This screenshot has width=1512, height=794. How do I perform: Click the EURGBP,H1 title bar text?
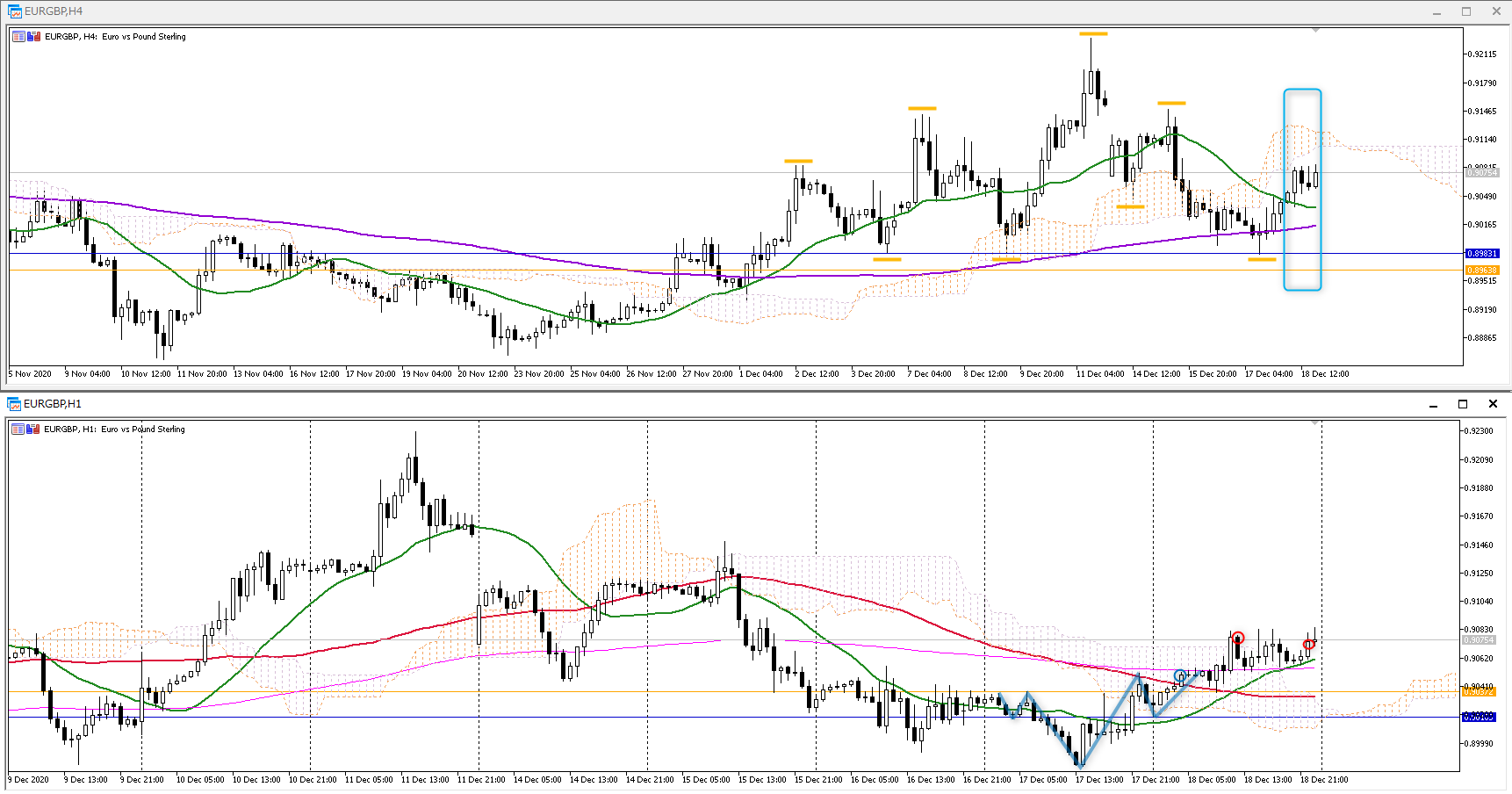[53, 404]
